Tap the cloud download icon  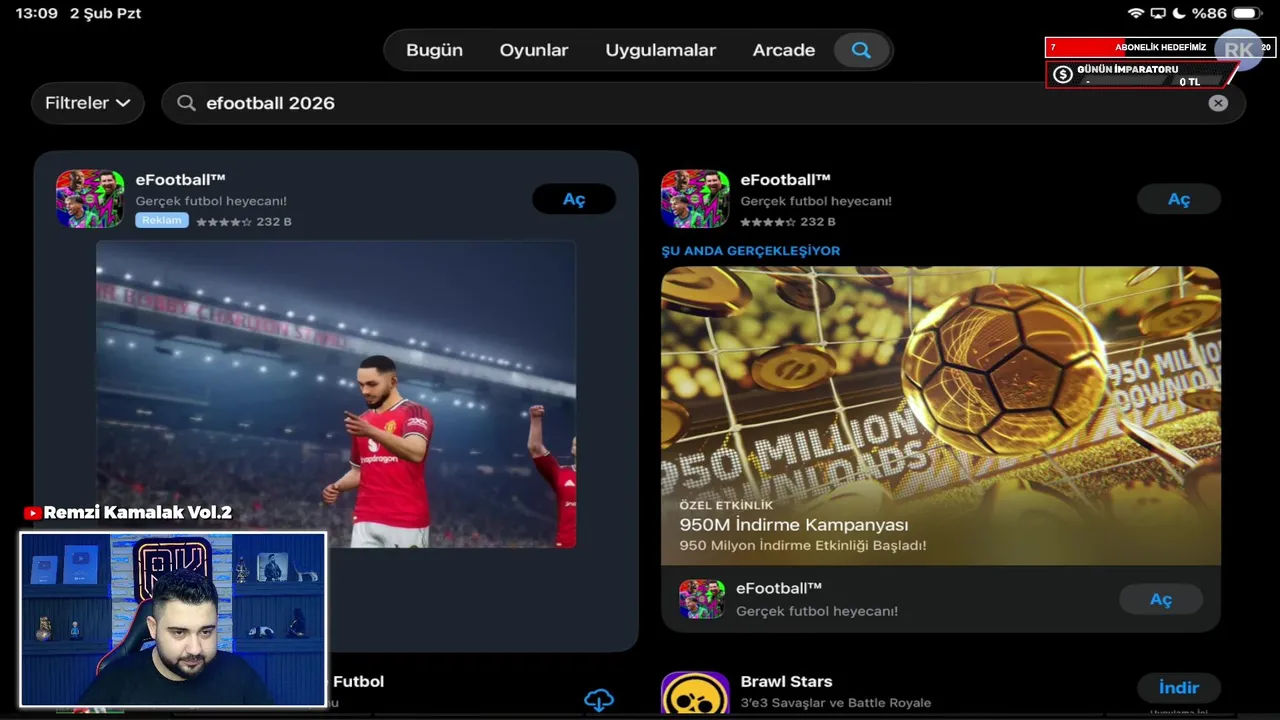coord(599,700)
